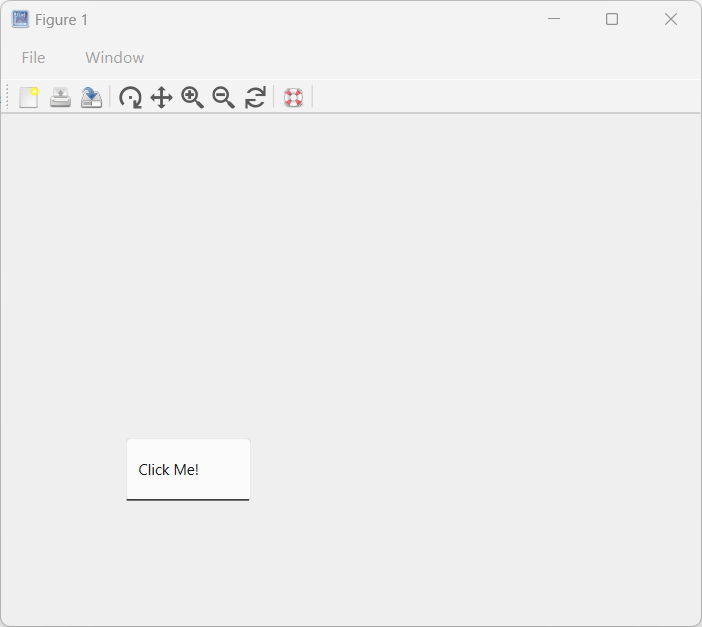Open help via the lifebuoy icon

click(x=293, y=97)
